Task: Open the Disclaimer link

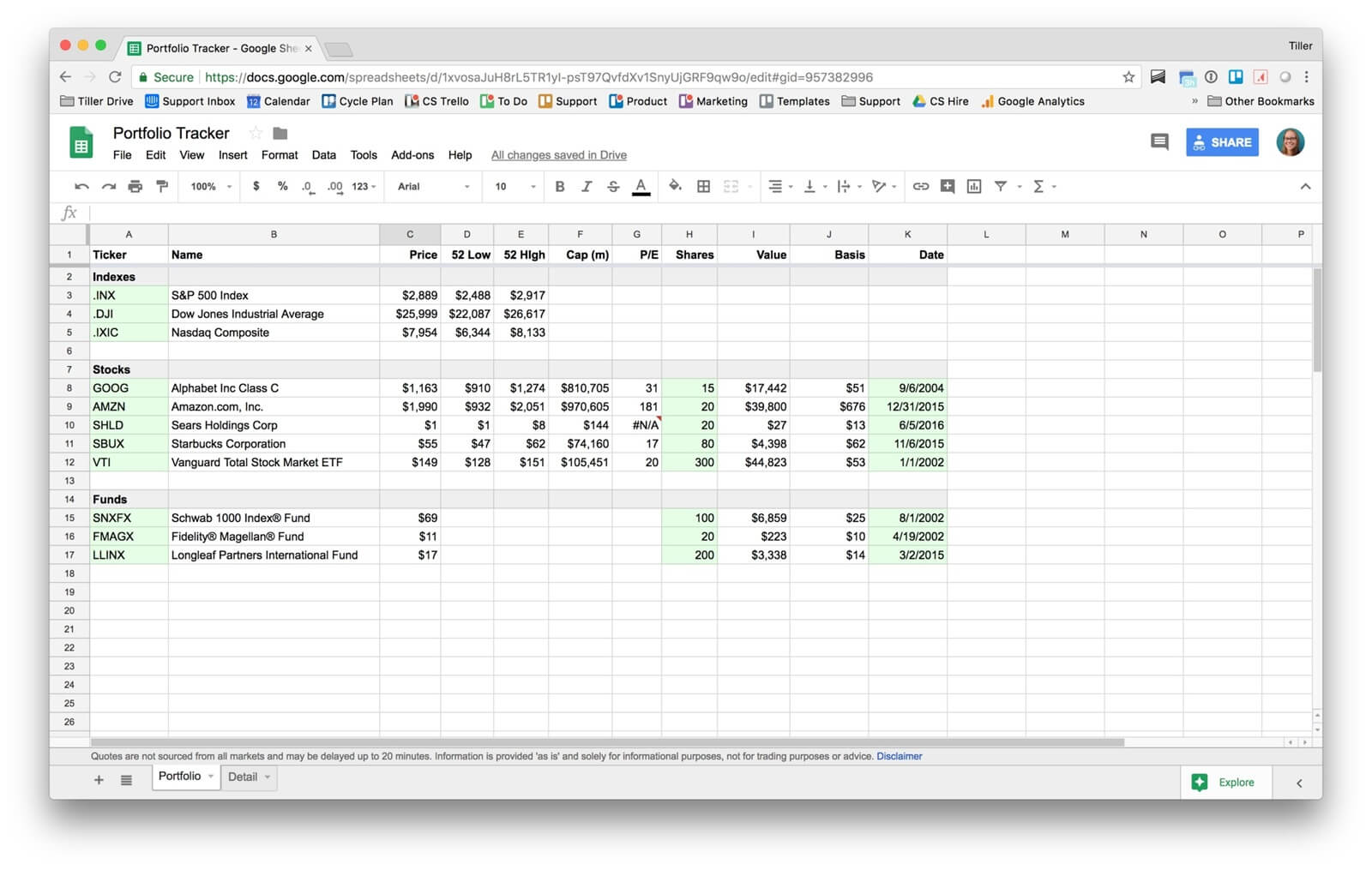Action: click(x=899, y=756)
